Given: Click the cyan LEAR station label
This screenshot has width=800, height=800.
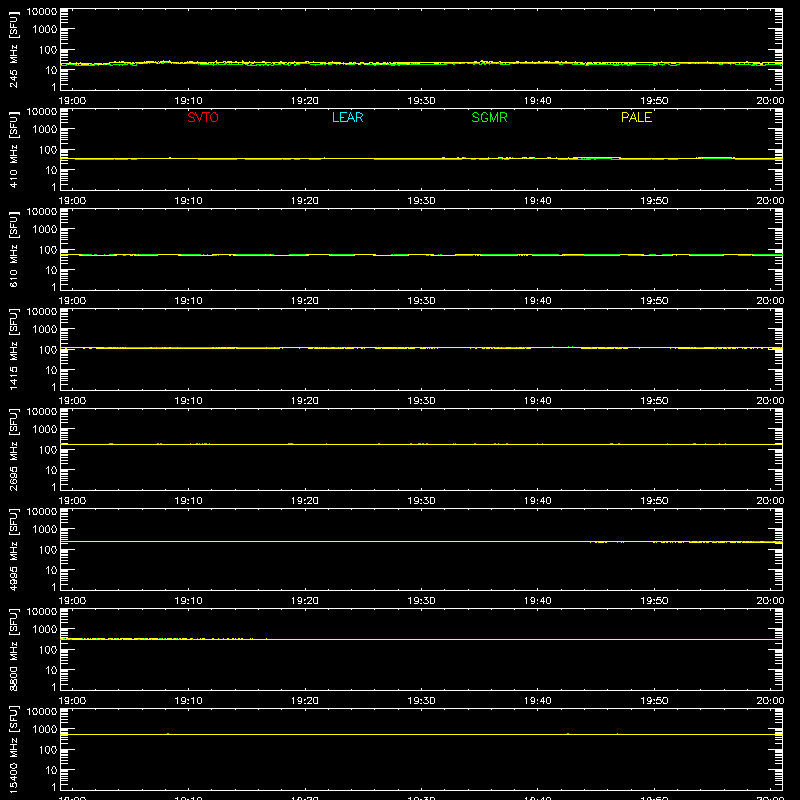Looking at the screenshot, I should tap(347, 117).
